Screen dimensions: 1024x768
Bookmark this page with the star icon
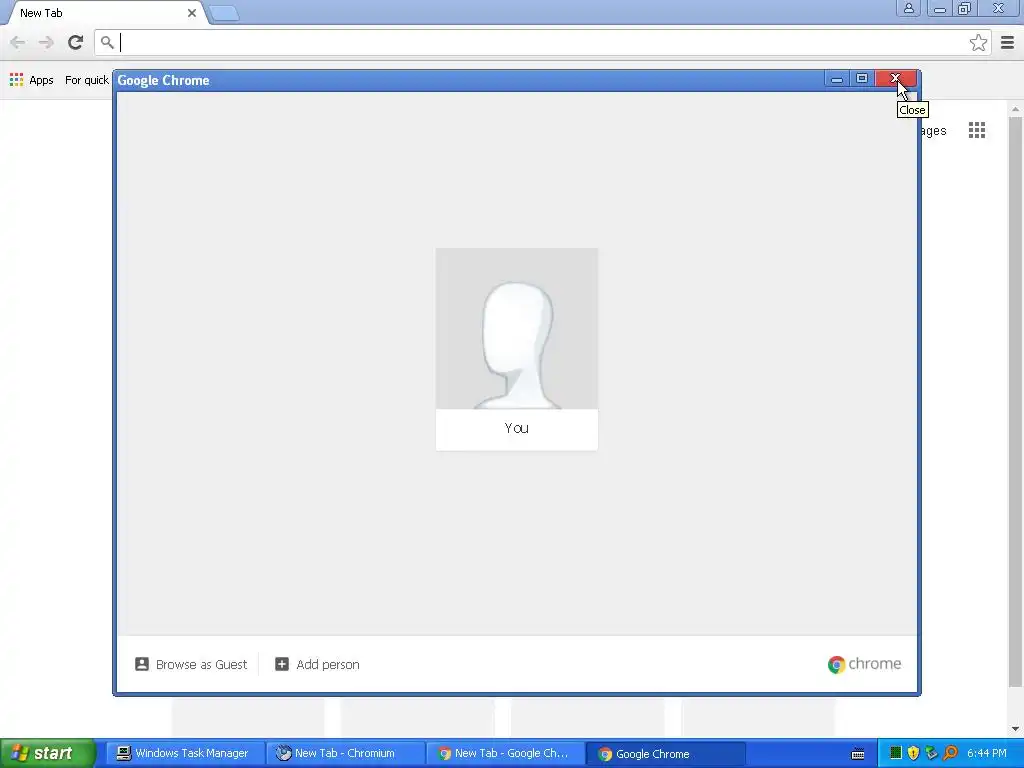click(x=978, y=42)
